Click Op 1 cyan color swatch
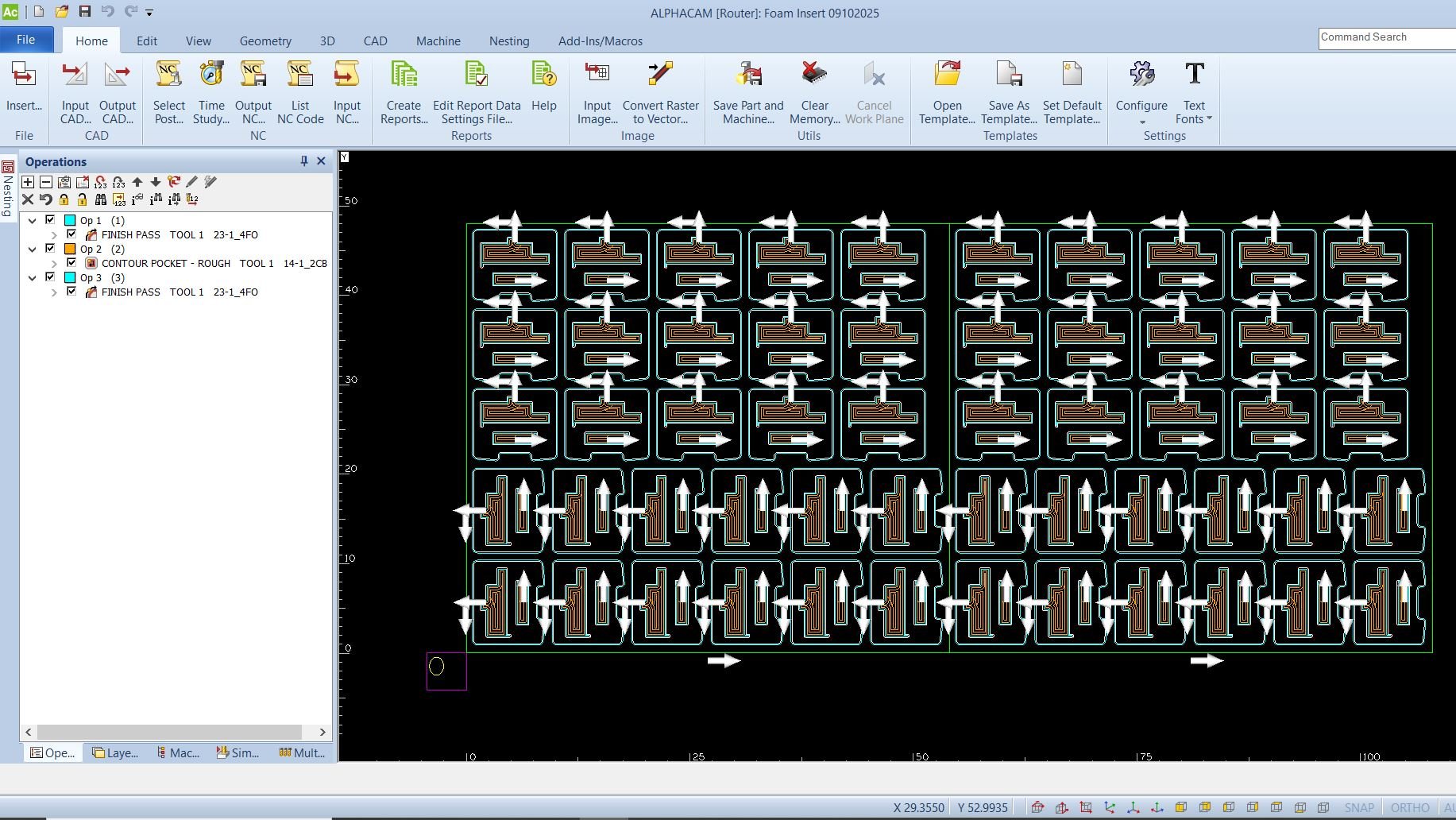1456x820 pixels. (x=70, y=220)
